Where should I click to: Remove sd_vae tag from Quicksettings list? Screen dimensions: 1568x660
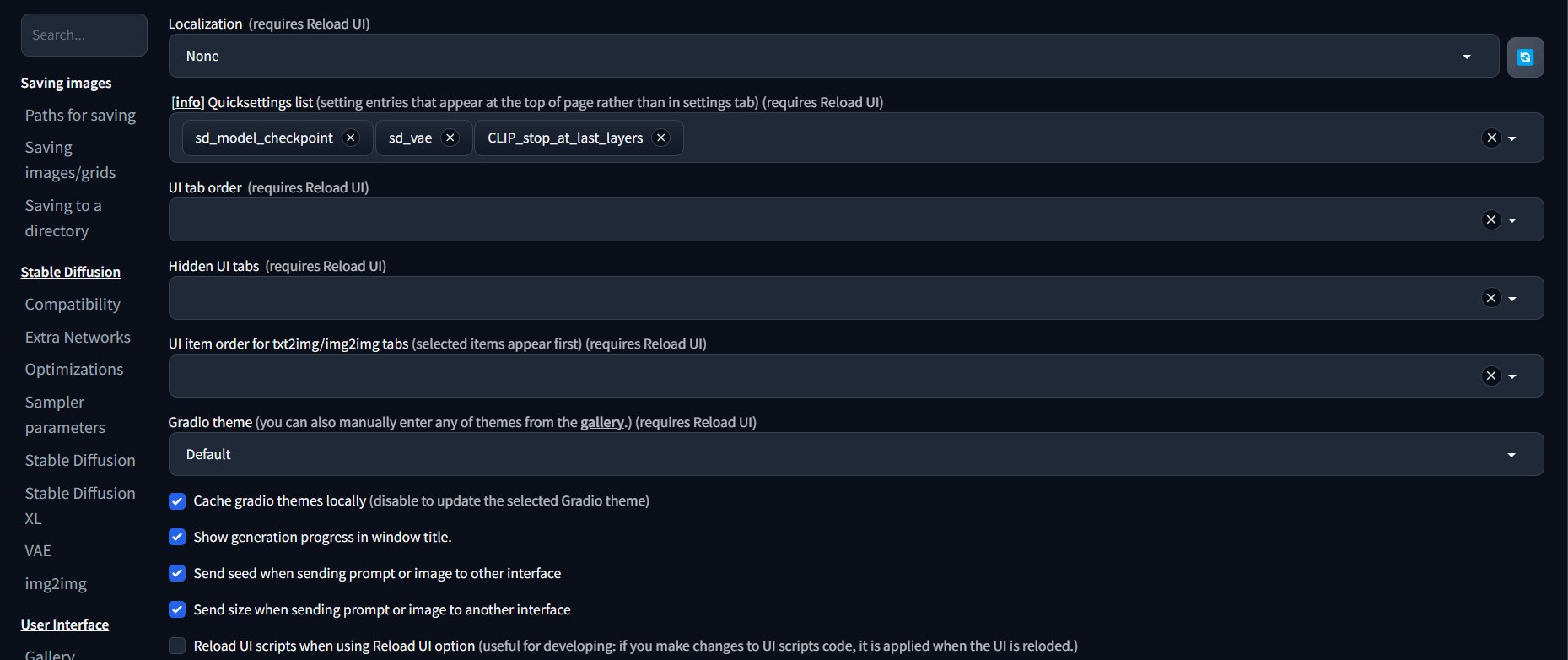coord(450,138)
